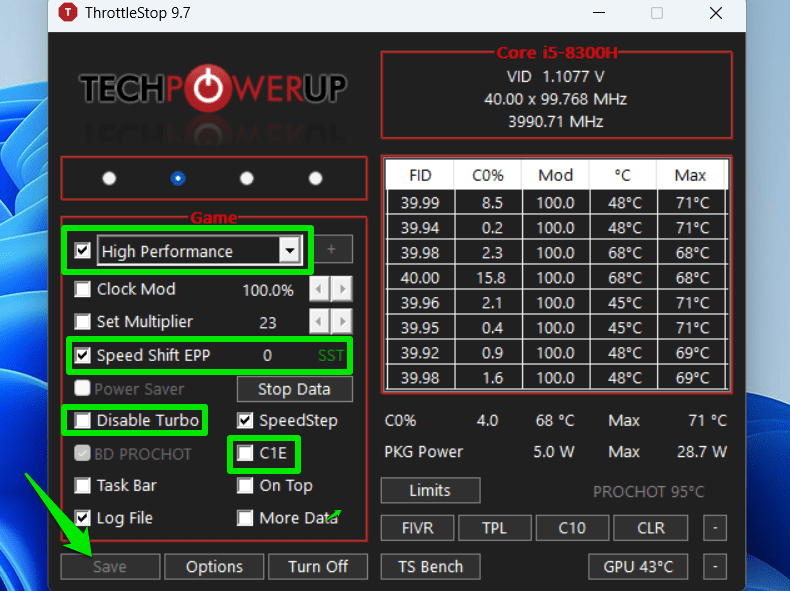Screen dimensions: 790x591
Task: Open the Limits button
Action: click(x=431, y=490)
